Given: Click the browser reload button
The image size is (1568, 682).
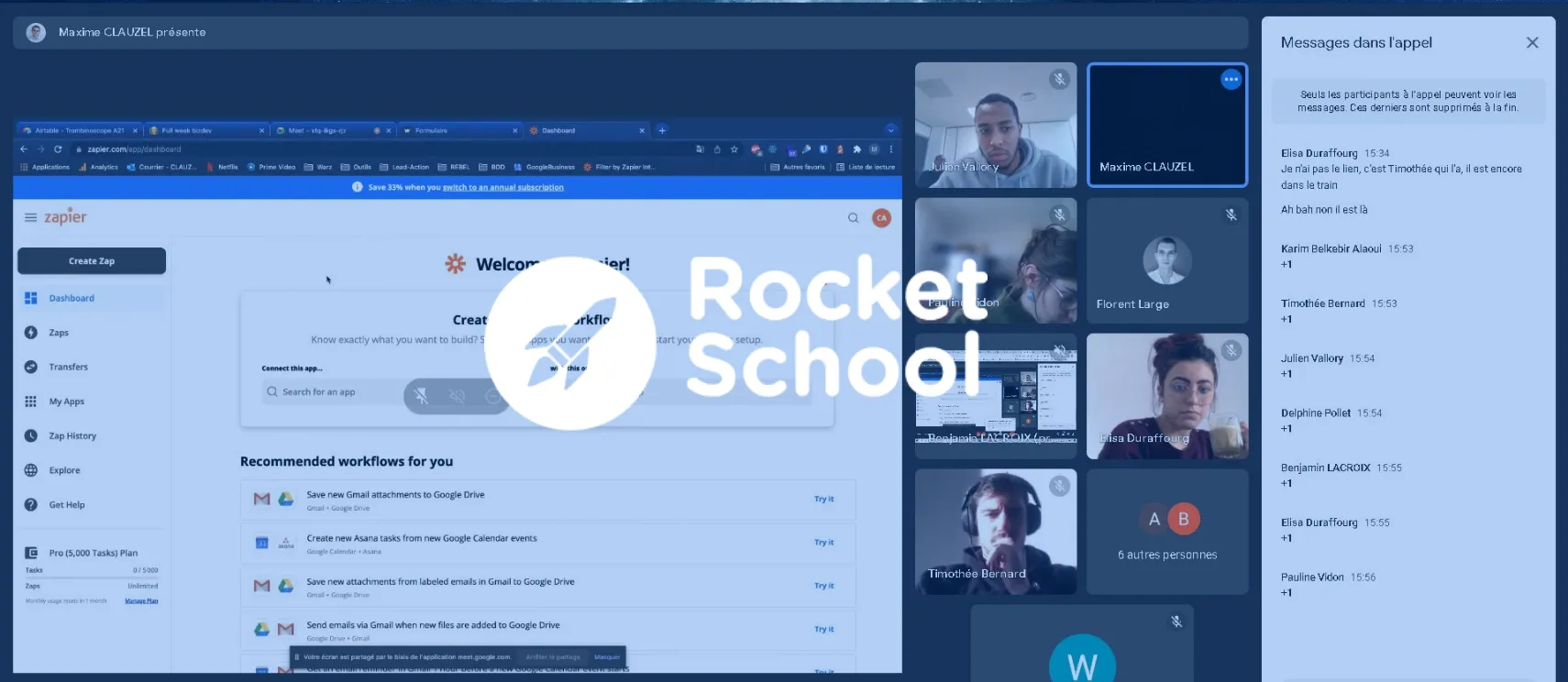Looking at the screenshot, I should 58,148.
